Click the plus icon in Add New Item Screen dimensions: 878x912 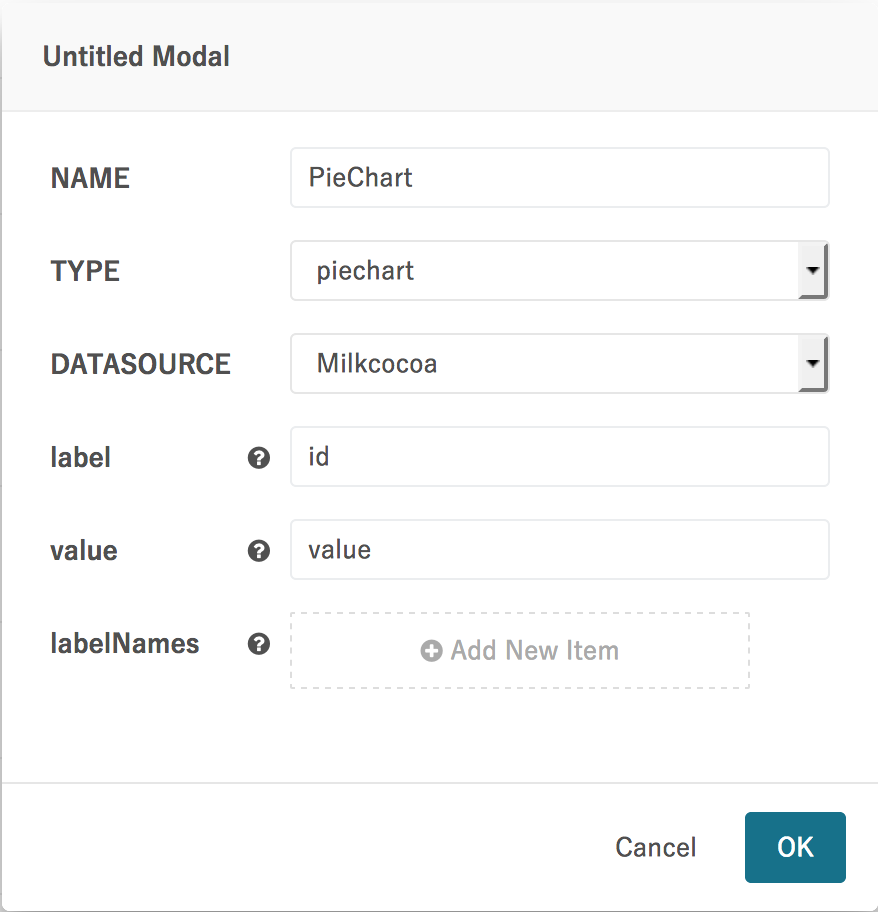click(x=432, y=651)
